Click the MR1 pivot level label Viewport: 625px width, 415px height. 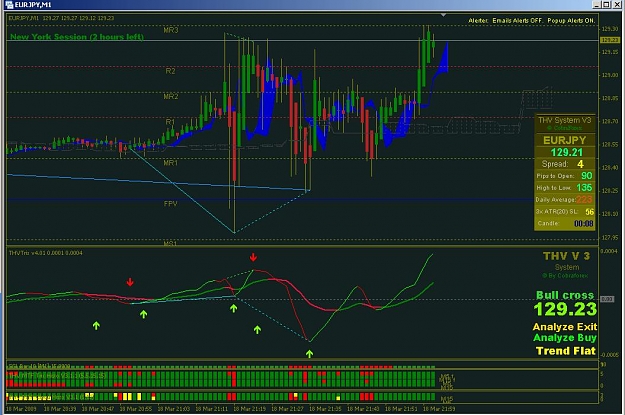(171, 163)
